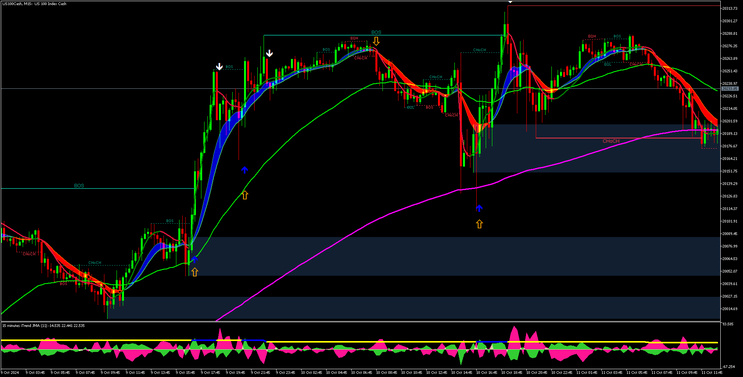
Task: Select the BOS label on the top teal line
Action: 376,32
